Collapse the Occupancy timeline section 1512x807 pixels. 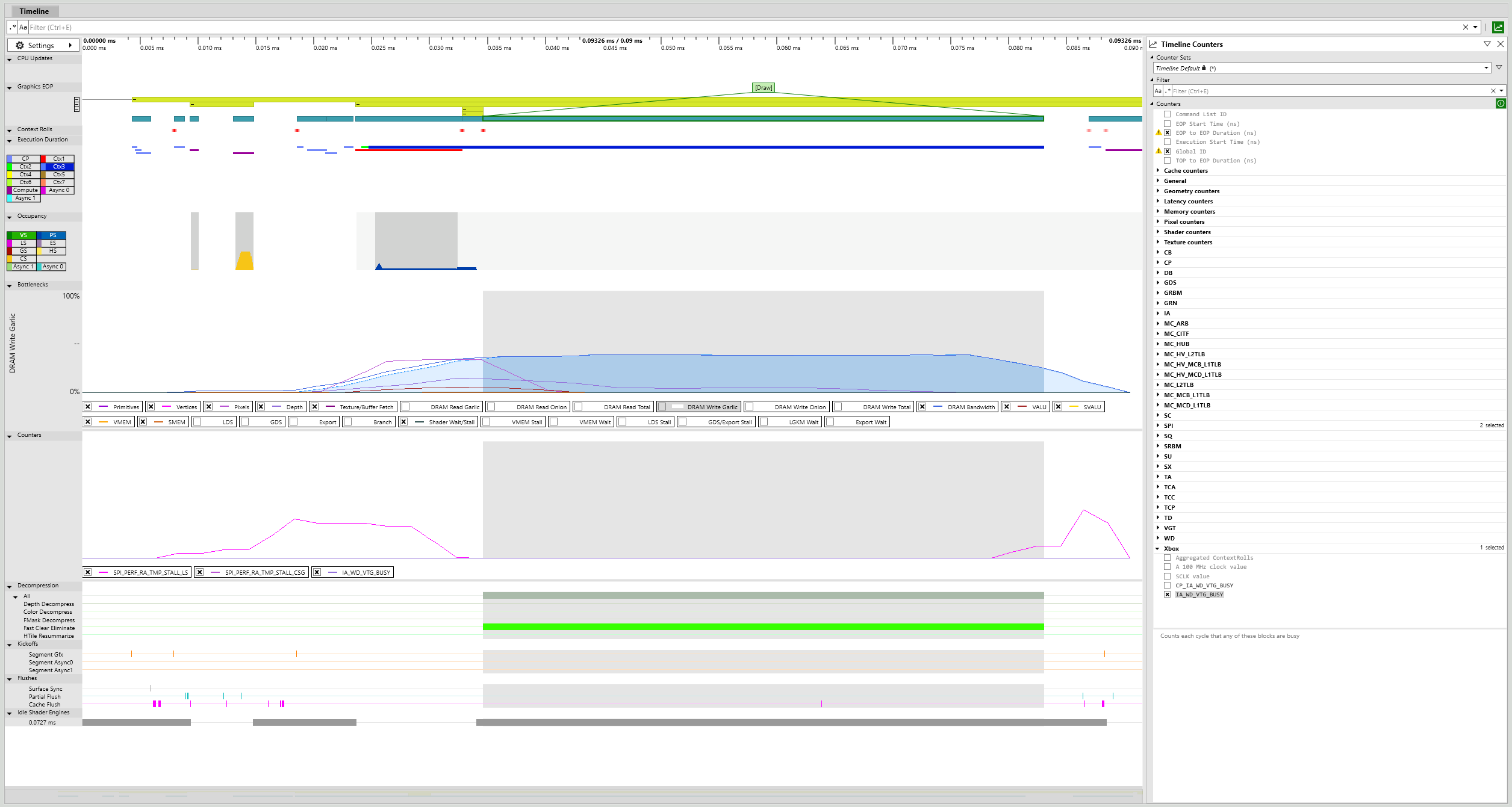[9, 217]
